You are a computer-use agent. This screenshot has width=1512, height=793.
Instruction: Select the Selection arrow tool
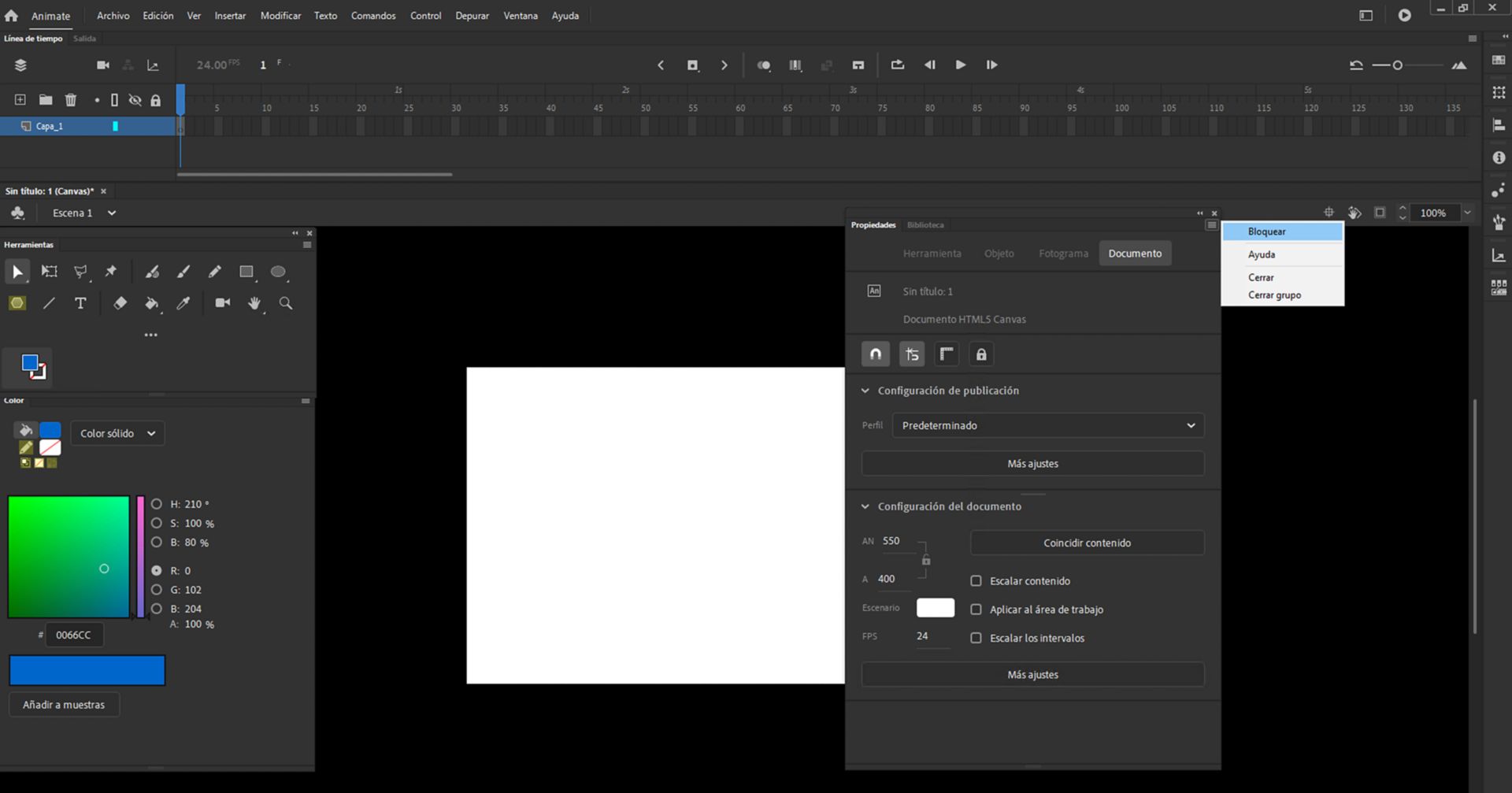tap(17, 272)
